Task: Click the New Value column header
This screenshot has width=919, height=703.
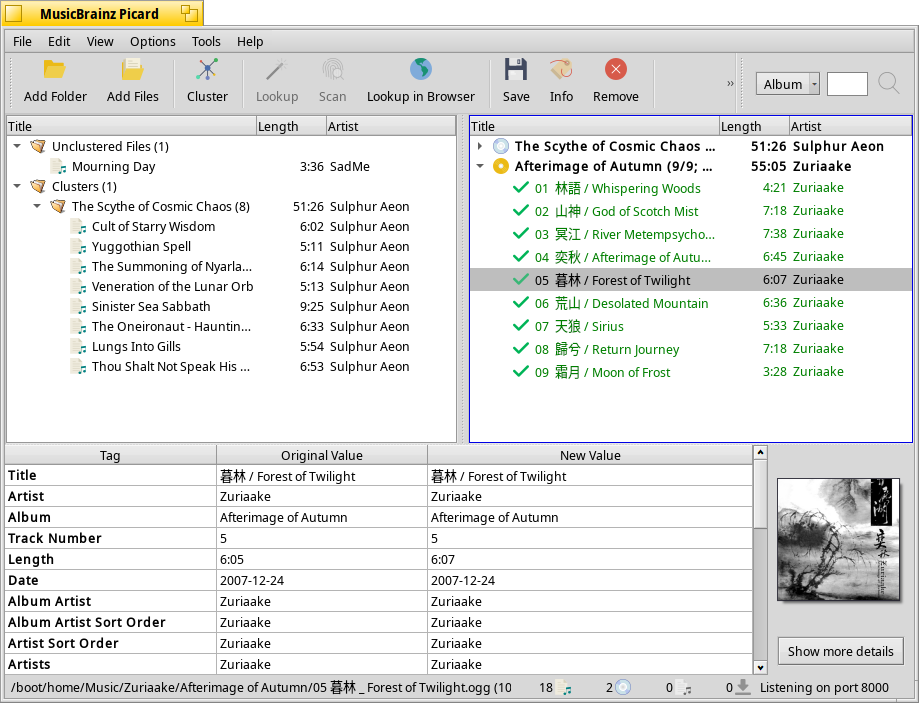Action: [x=590, y=456]
